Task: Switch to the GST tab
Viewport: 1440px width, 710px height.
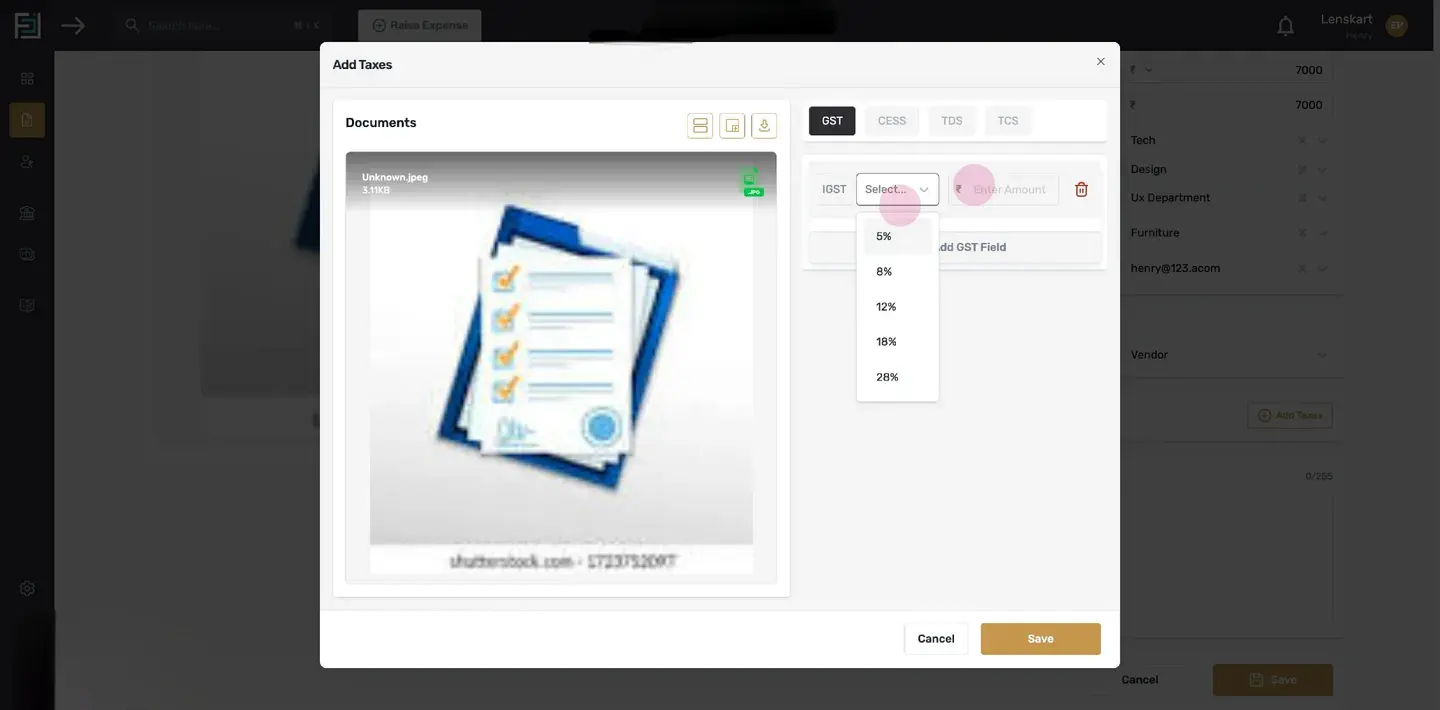Action: click(832, 121)
